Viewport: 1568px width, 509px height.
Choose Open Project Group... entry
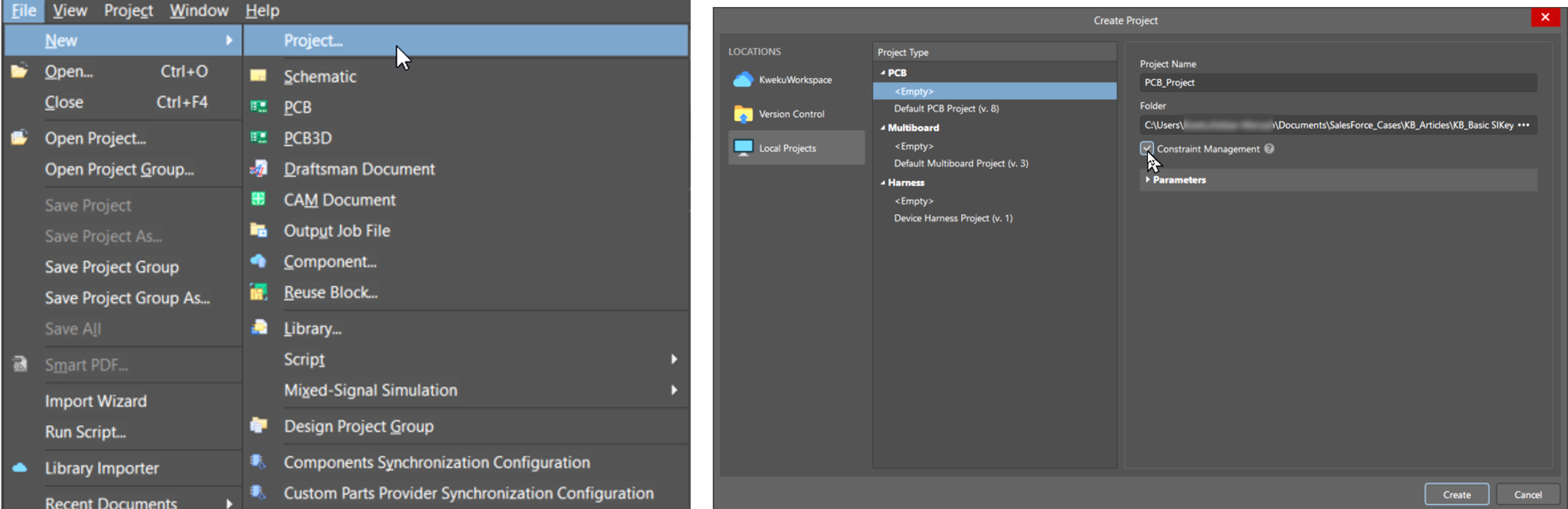coord(119,169)
